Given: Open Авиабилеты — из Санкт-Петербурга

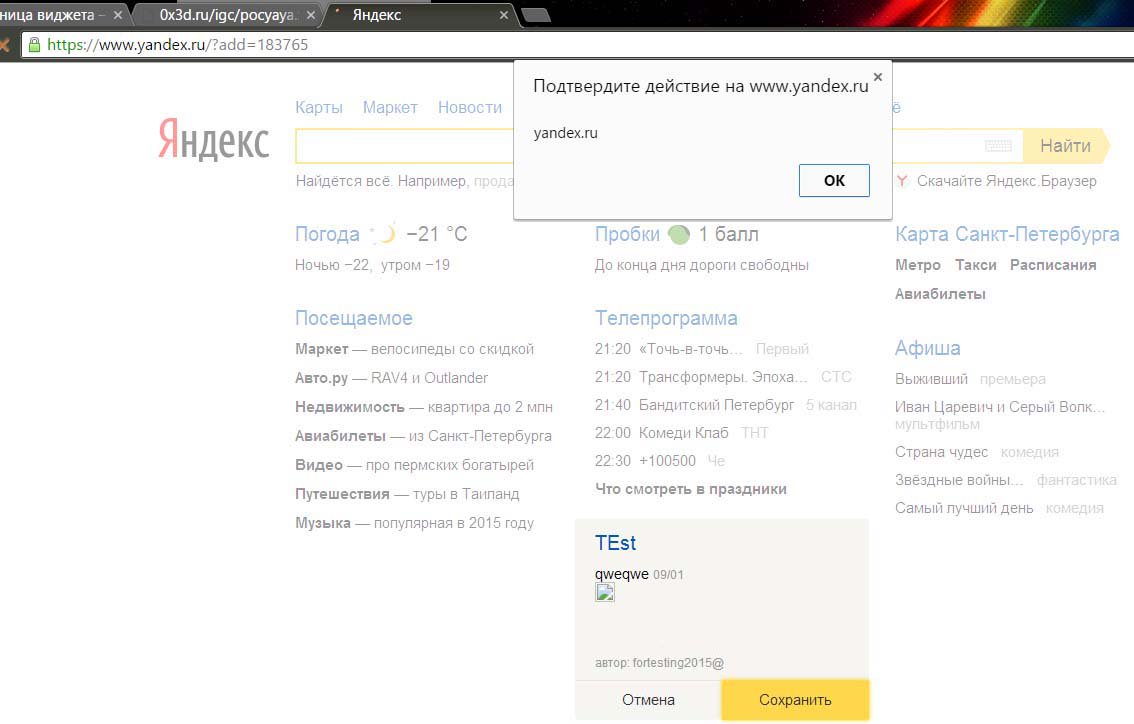Looking at the screenshot, I should 423,435.
